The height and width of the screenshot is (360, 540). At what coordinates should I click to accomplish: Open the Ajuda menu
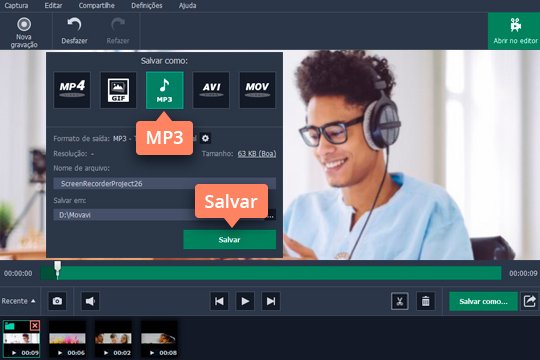pos(187,6)
